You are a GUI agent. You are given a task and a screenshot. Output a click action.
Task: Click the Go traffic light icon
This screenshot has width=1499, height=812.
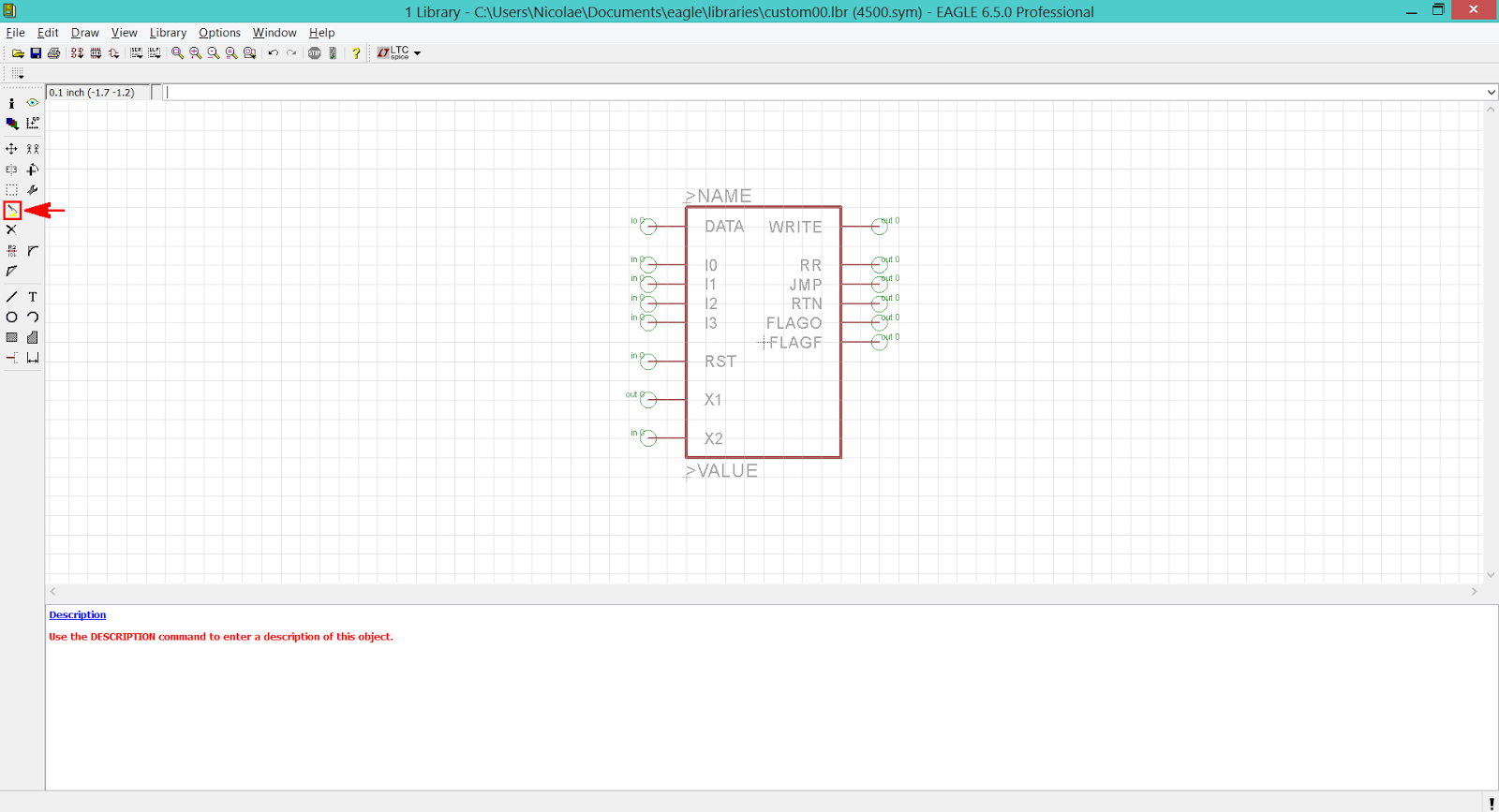pos(333,53)
